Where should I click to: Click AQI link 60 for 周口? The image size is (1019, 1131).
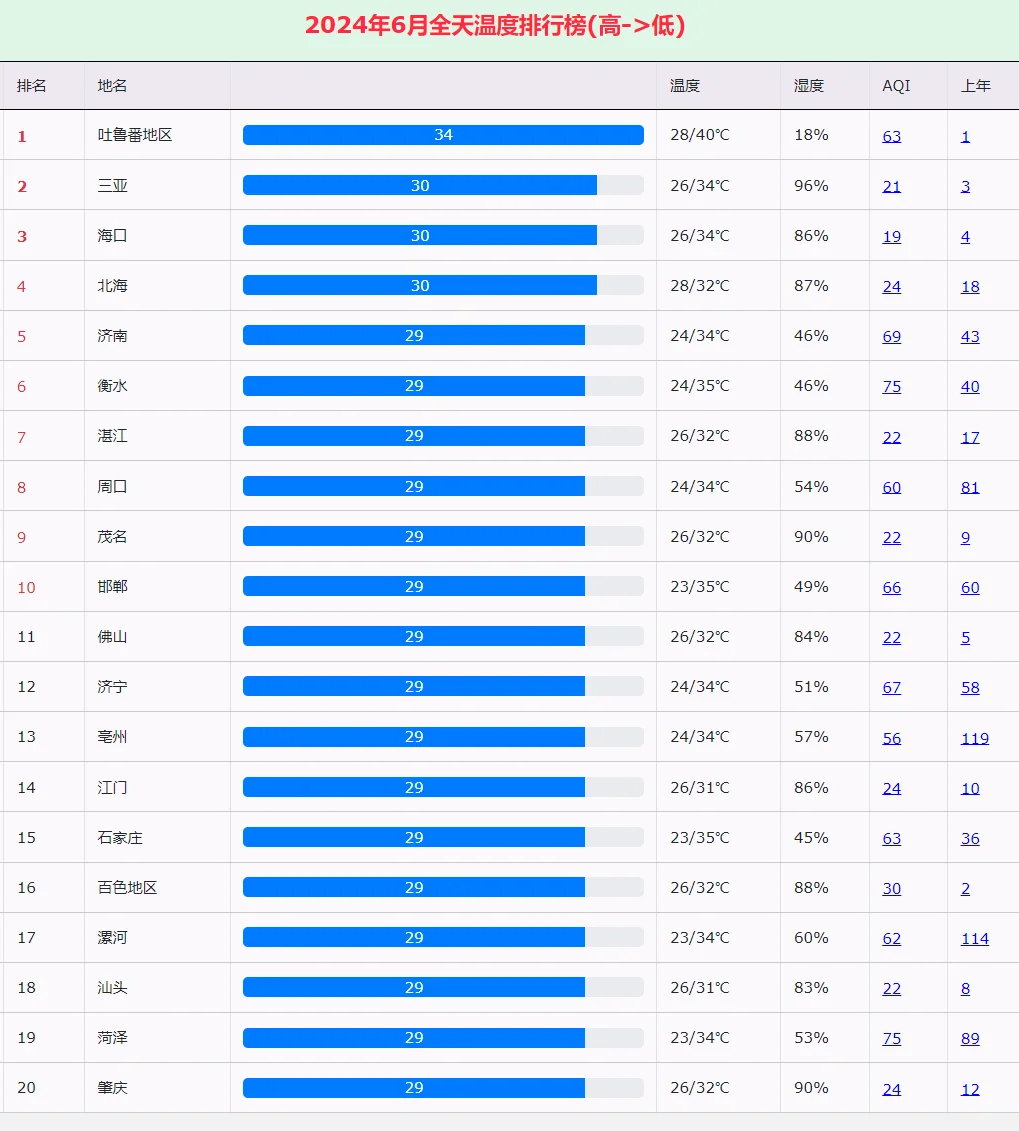pos(891,487)
